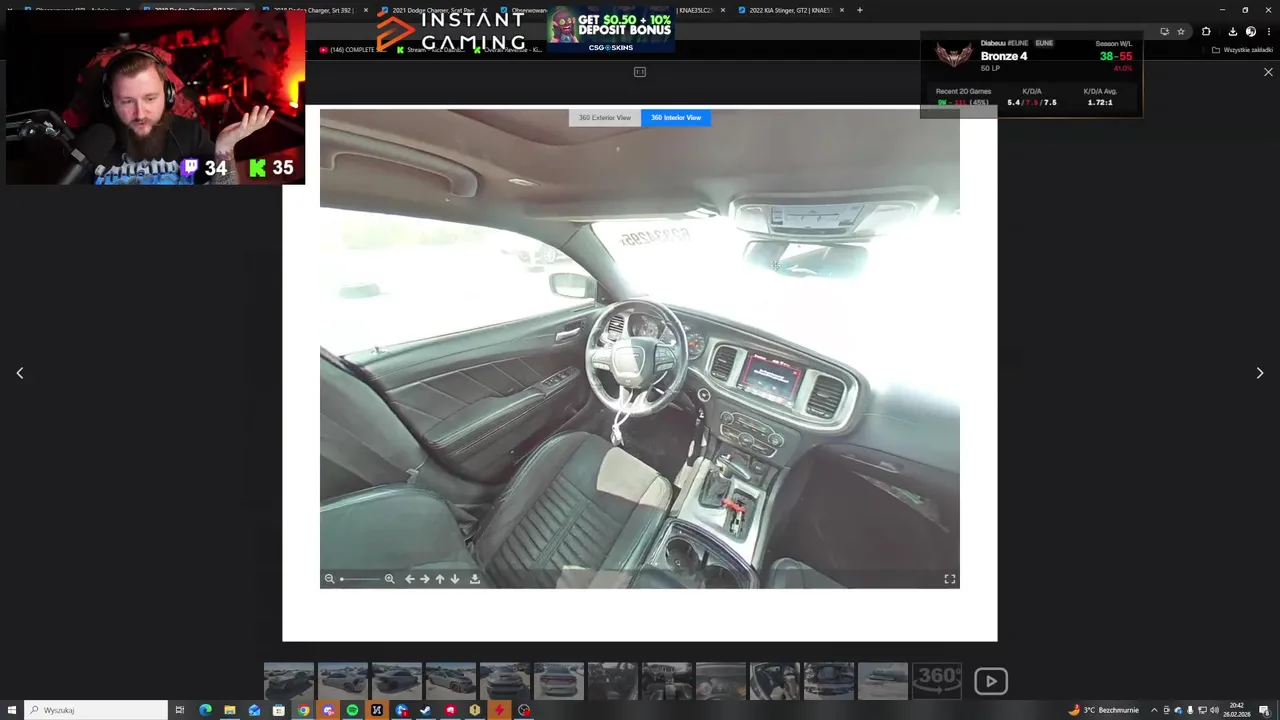1280x720 pixels.
Task: Rotate the 360 view right with arrow
Action: pos(424,579)
